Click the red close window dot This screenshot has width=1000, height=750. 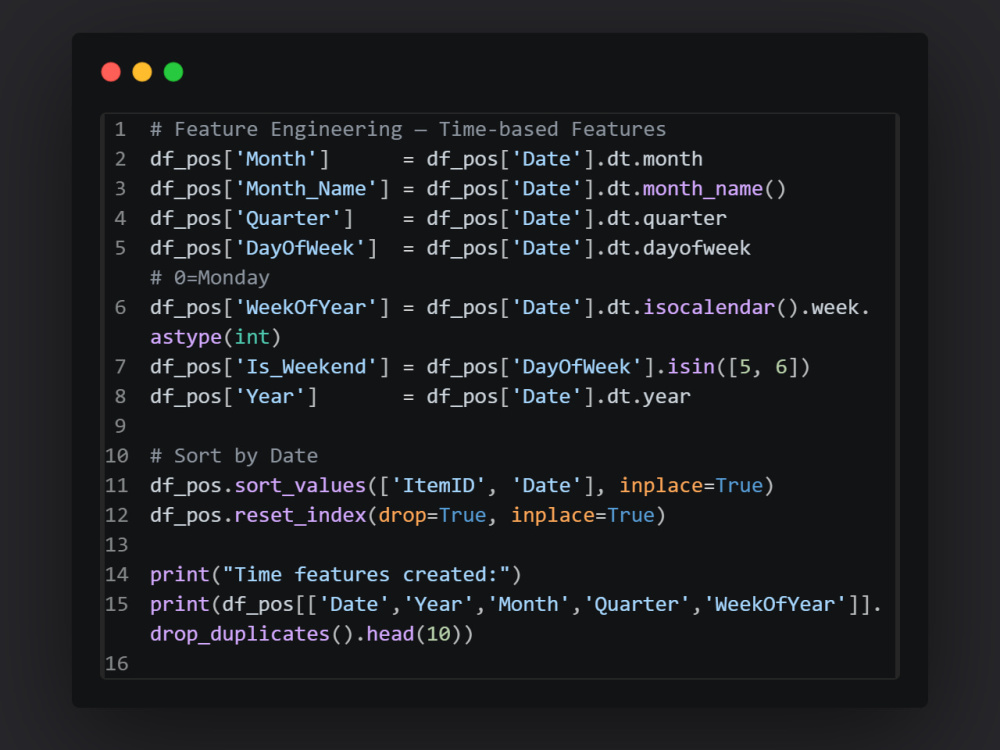(111, 72)
